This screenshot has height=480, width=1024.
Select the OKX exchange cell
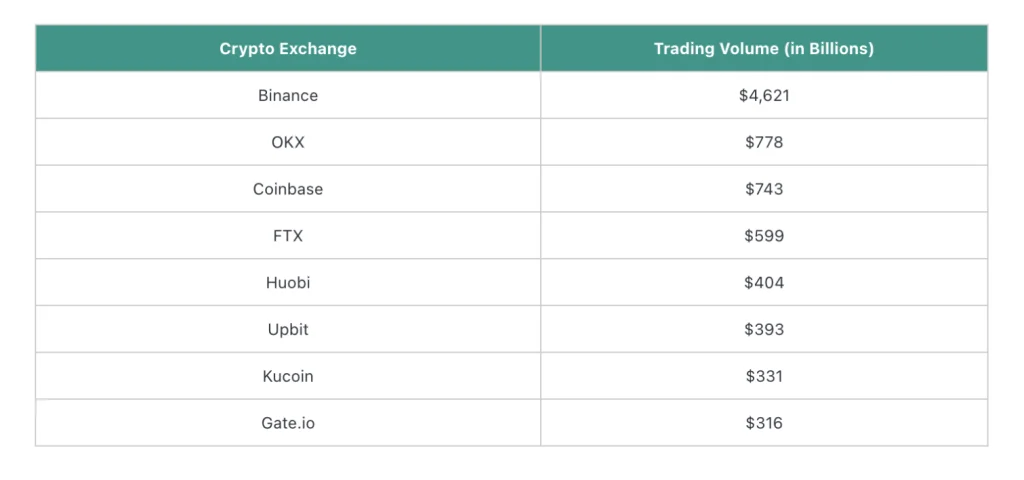click(288, 142)
